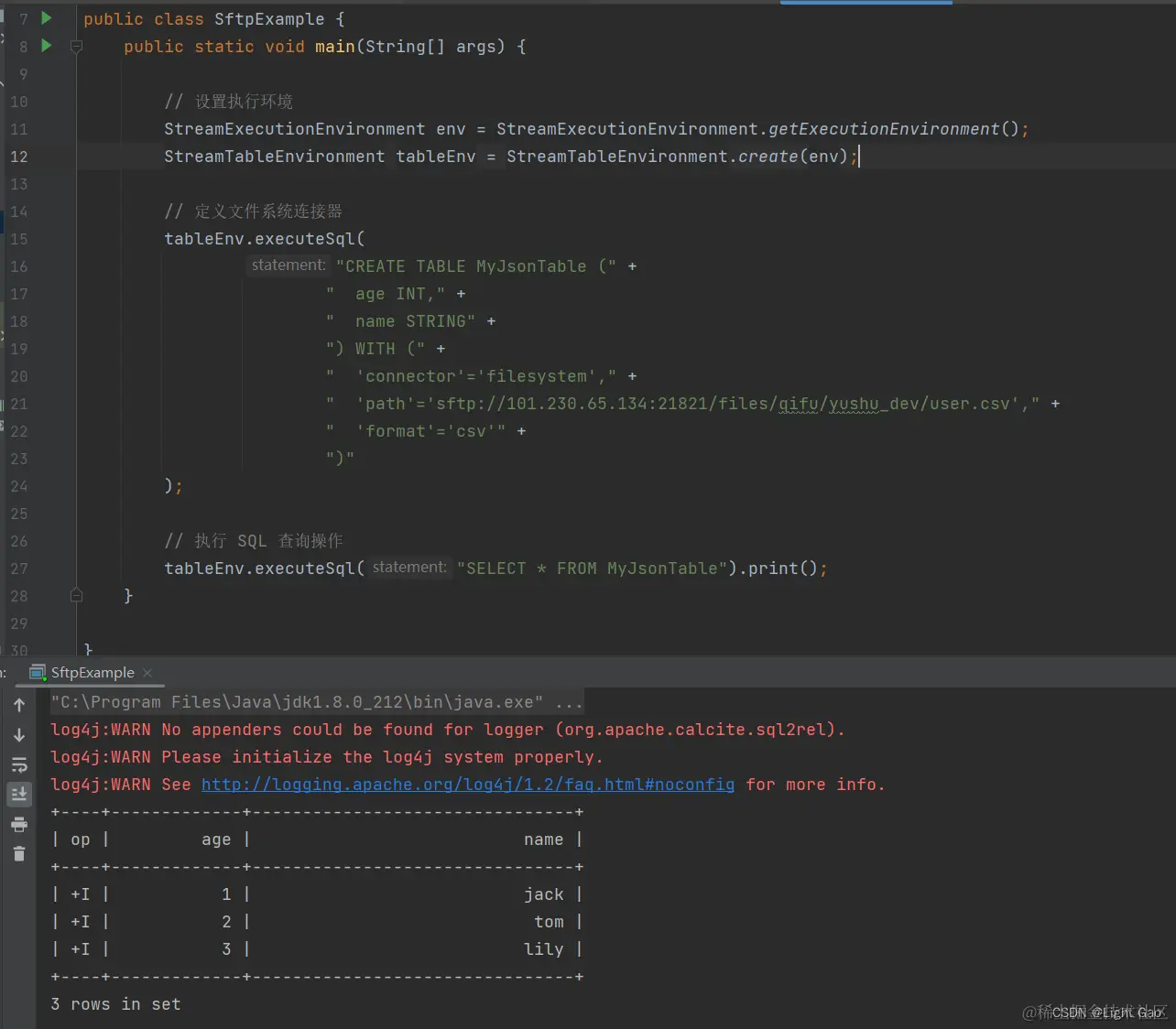1176x1029 pixels.
Task: Click the 'name STRING' column definition
Action: click(x=410, y=321)
